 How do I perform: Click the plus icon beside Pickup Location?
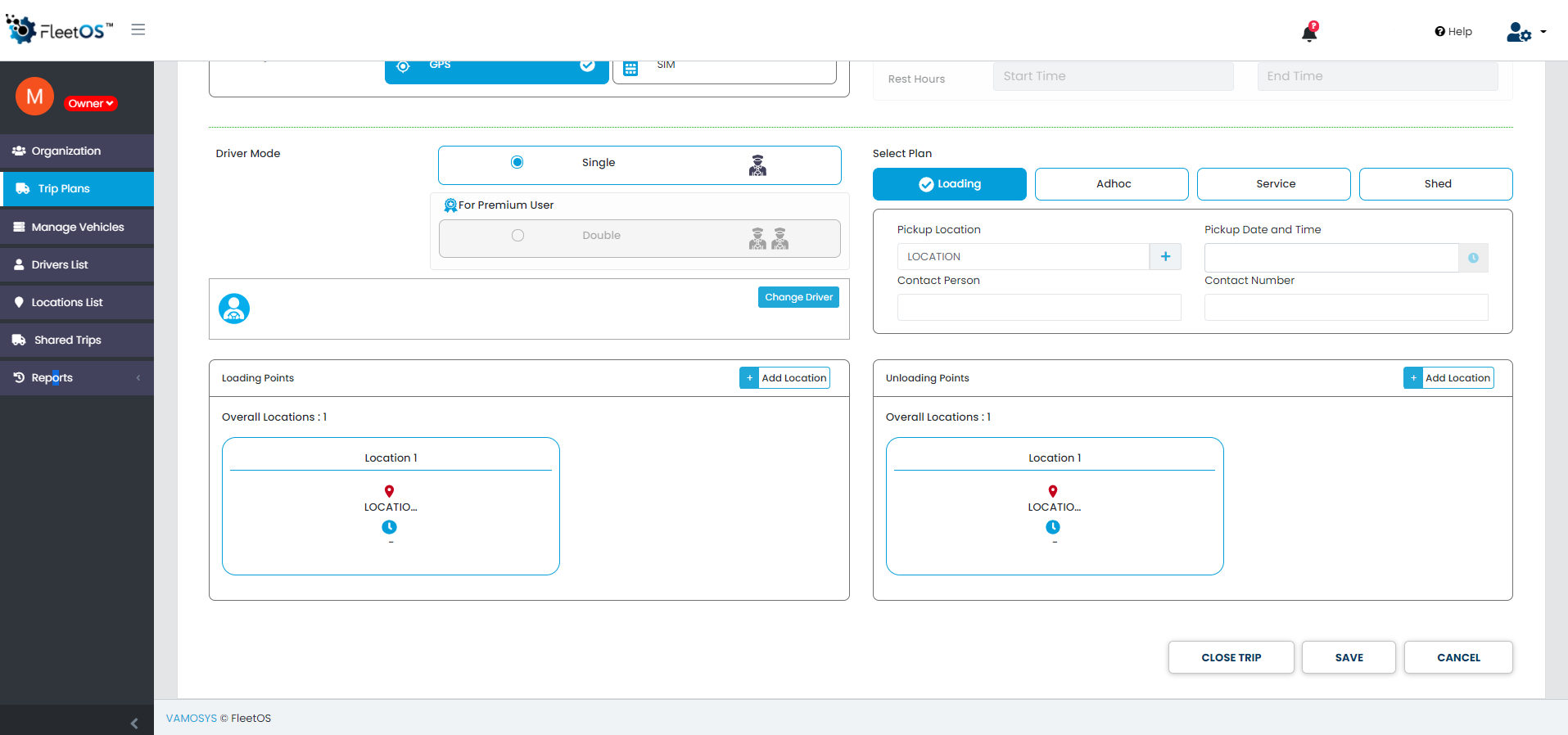coord(1165,257)
